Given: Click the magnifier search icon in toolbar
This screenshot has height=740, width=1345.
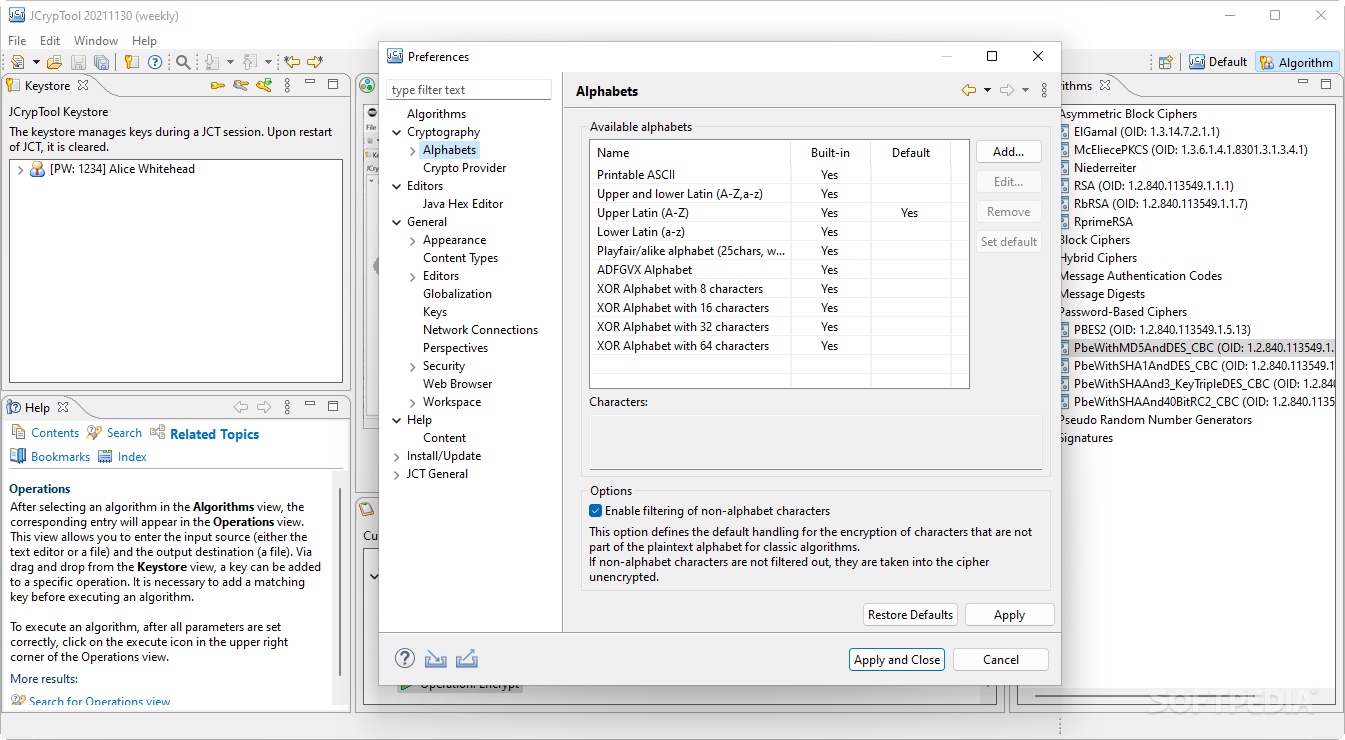Looking at the screenshot, I should [x=183, y=62].
